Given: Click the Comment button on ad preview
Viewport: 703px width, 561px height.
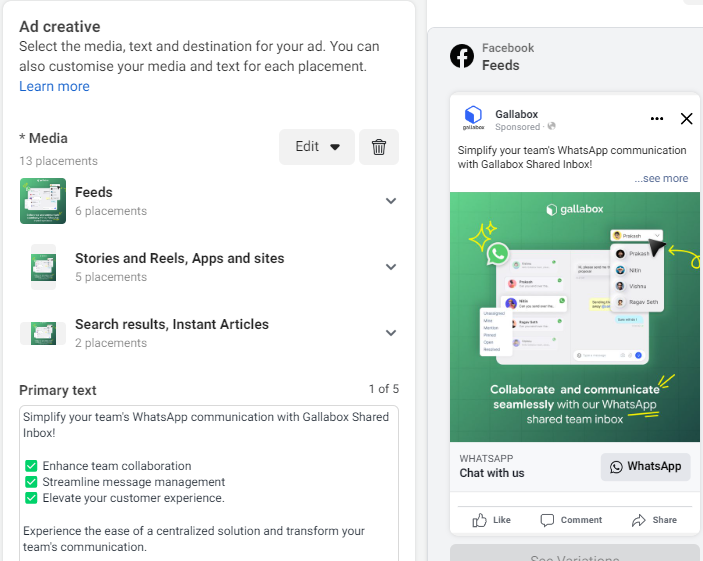Looking at the screenshot, I should pos(571,520).
